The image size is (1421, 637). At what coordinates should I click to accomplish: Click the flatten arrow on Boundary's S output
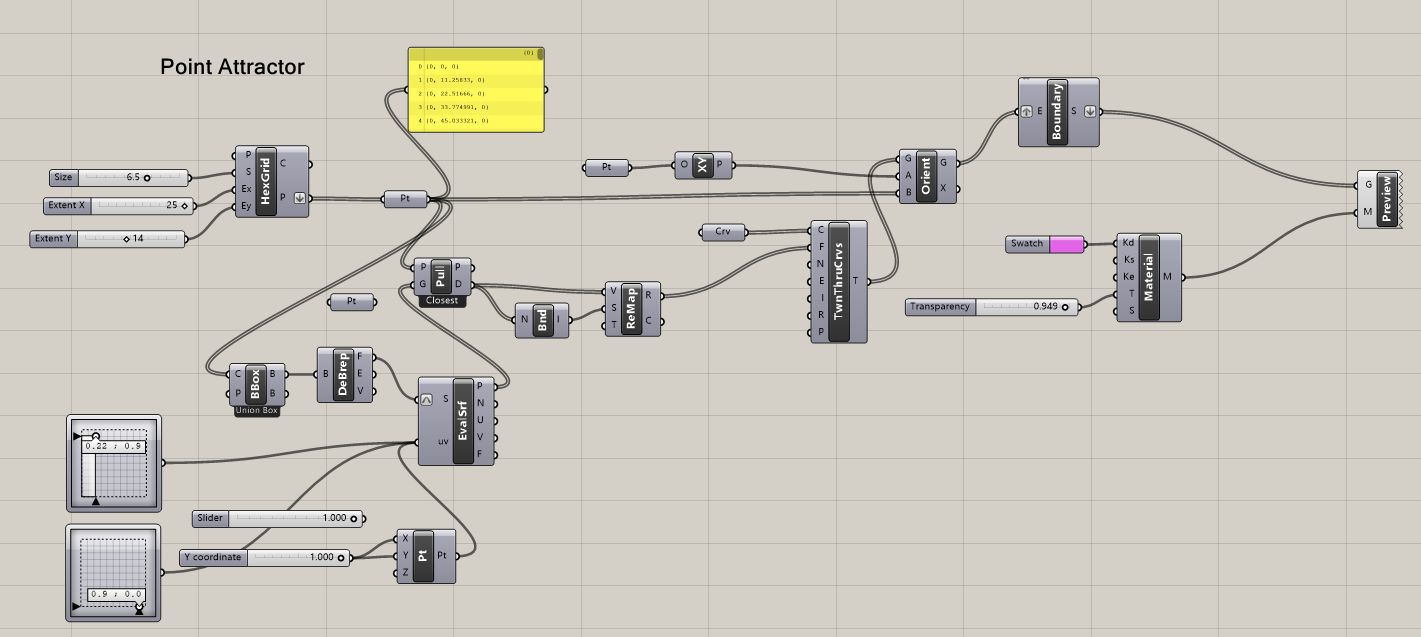1090,112
